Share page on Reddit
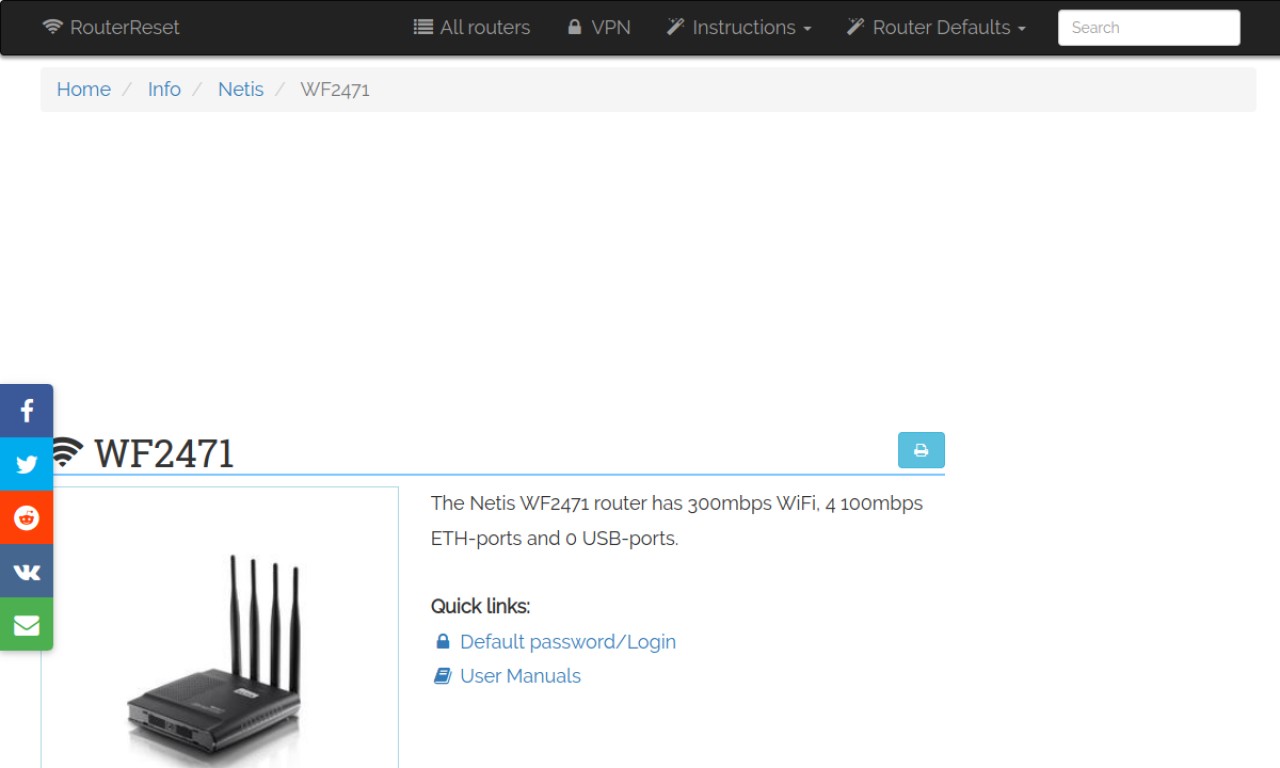 (27, 517)
